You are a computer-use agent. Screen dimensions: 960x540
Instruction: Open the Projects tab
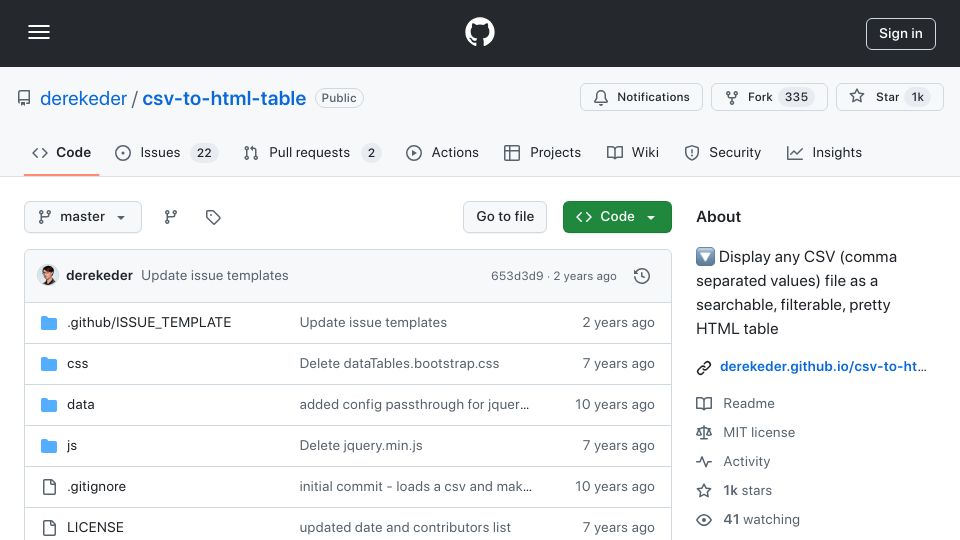point(542,152)
